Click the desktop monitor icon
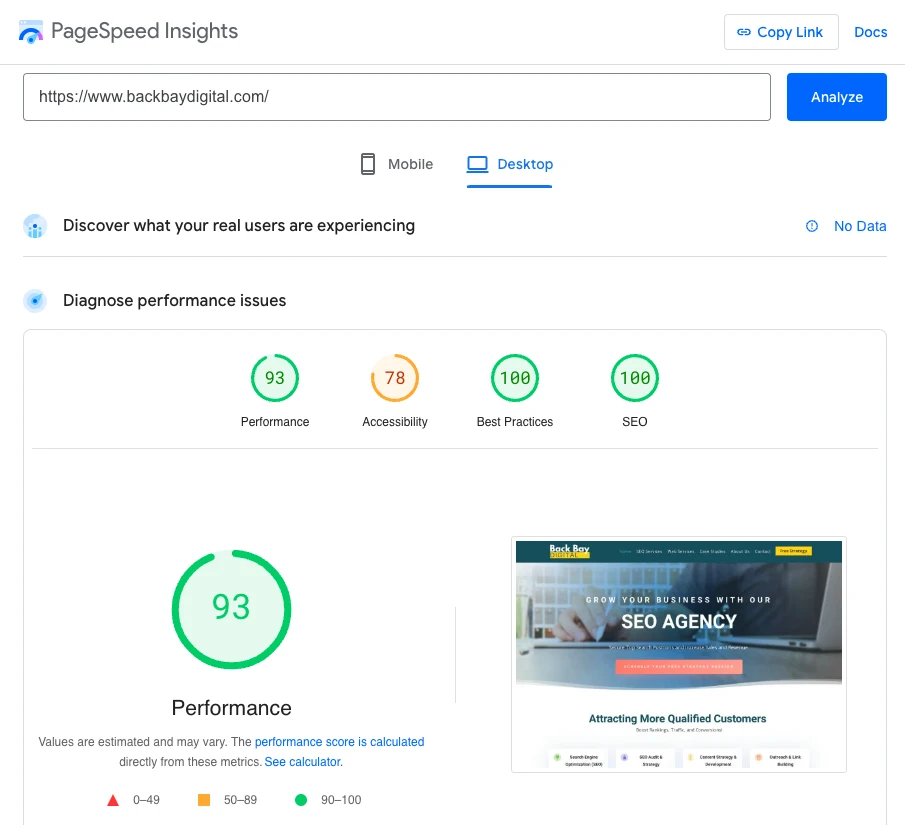Viewport: 905px width, 825px height. (x=477, y=164)
